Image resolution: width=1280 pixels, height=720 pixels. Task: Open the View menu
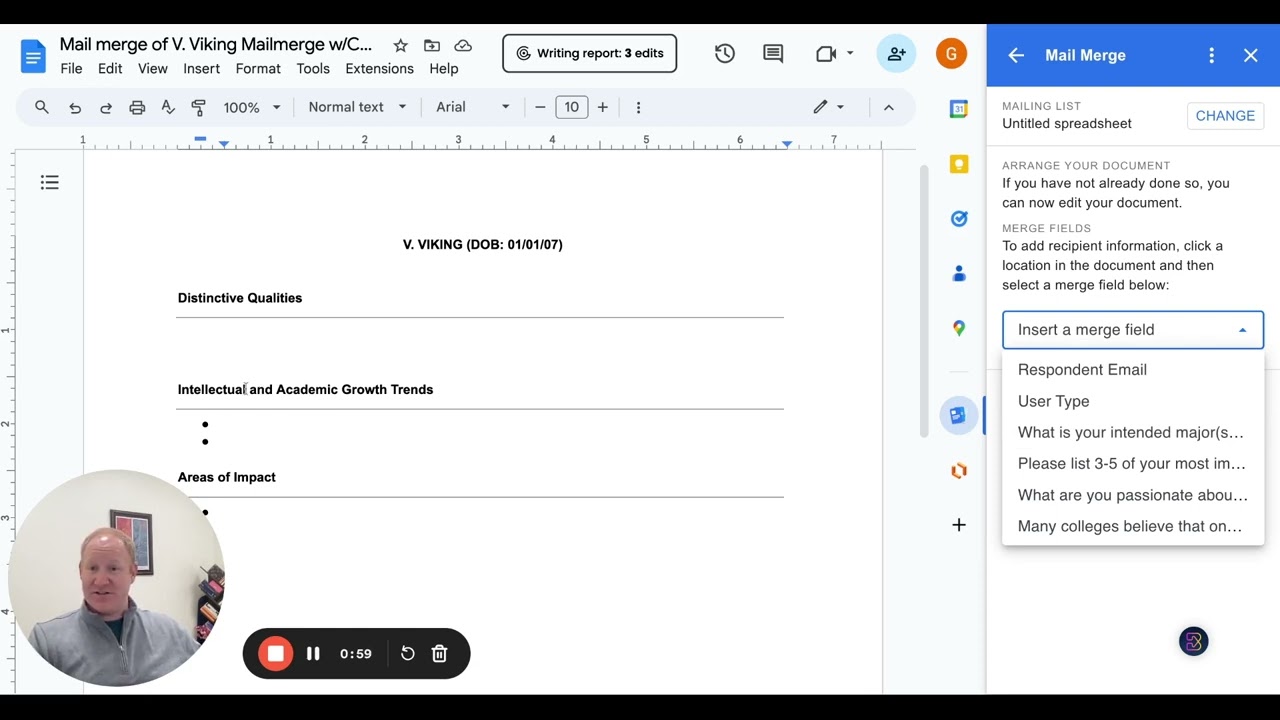pos(153,69)
